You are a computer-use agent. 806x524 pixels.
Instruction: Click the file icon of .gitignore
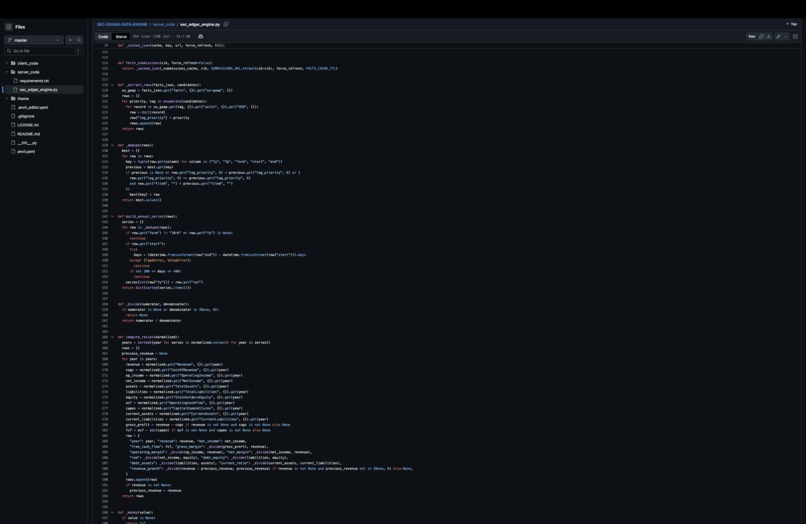(x=13, y=116)
